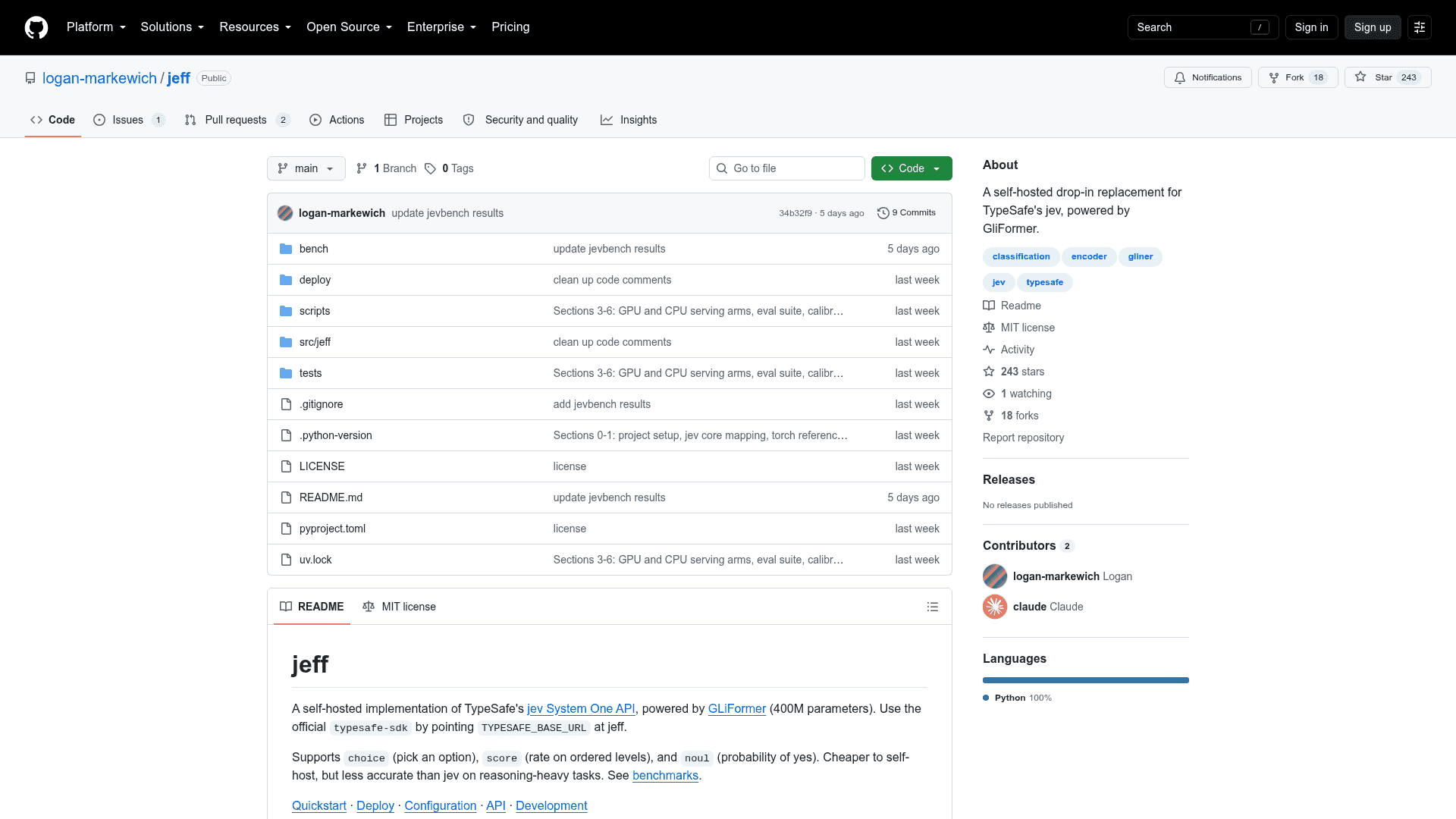Open the header menu icon beside Sign up
1456x819 pixels.
point(1420,27)
